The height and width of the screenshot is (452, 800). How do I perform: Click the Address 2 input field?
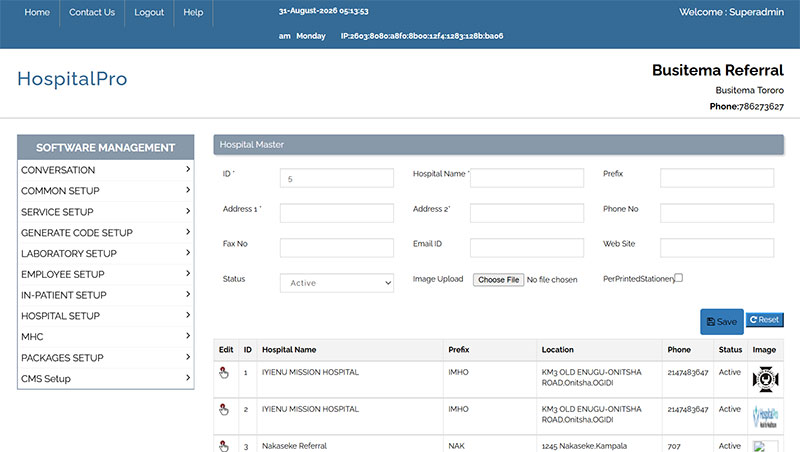pyautogui.click(x=527, y=213)
